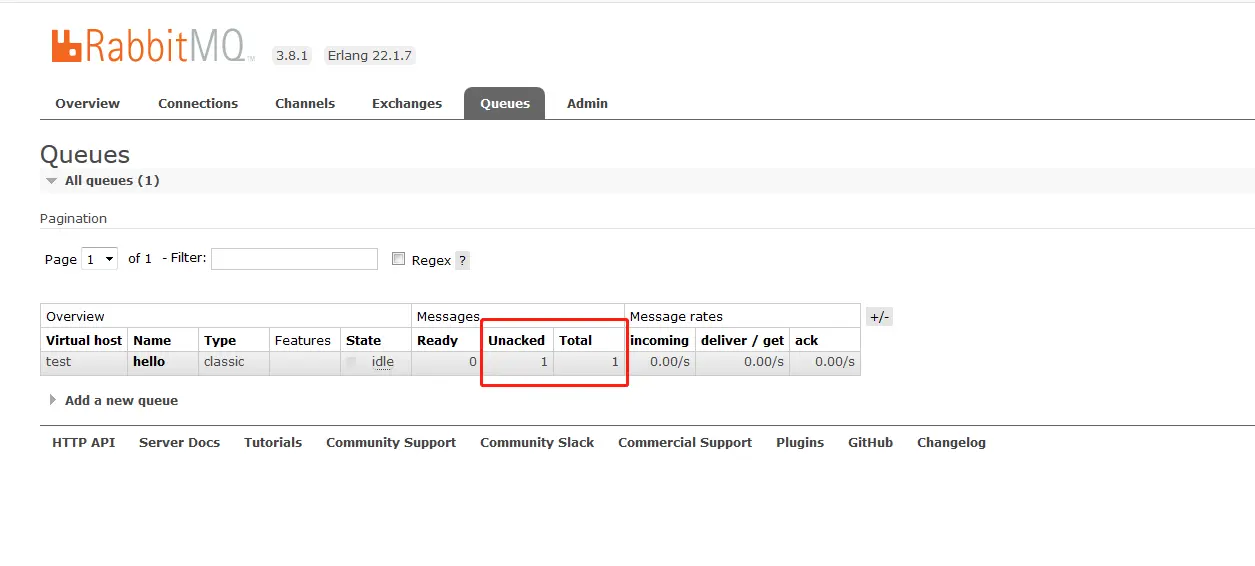The width and height of the screenshot is (1255, 566).
Task: Click the 3.8.1 version badge
Action: pos(292,56)
